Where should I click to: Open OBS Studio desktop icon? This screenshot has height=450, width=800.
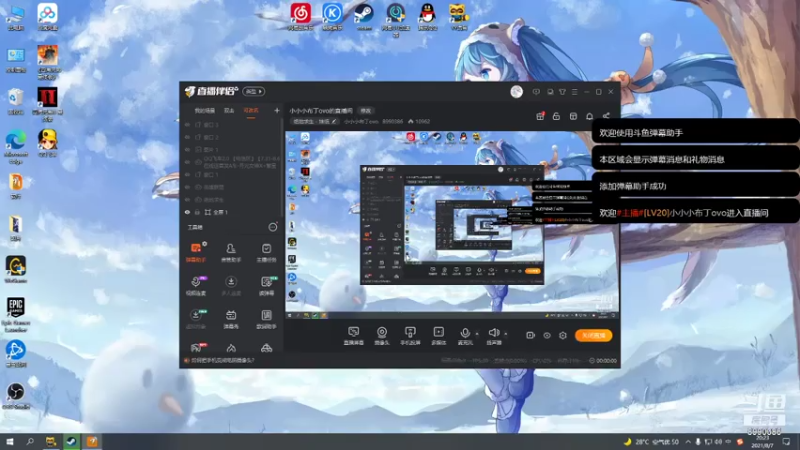(x=16, y=396)
